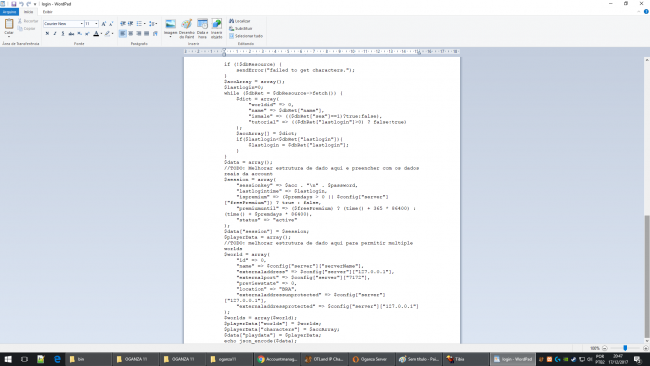Open the Customize Quick Access Toolbar arrow

click(x=35, y=4)
